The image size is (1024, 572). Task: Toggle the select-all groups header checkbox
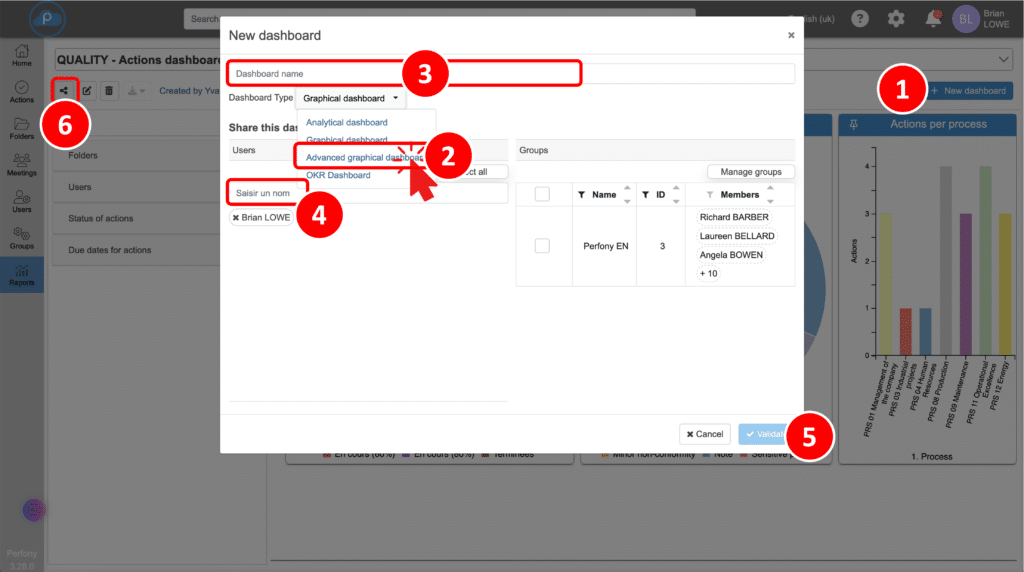[x=542, y=194]
